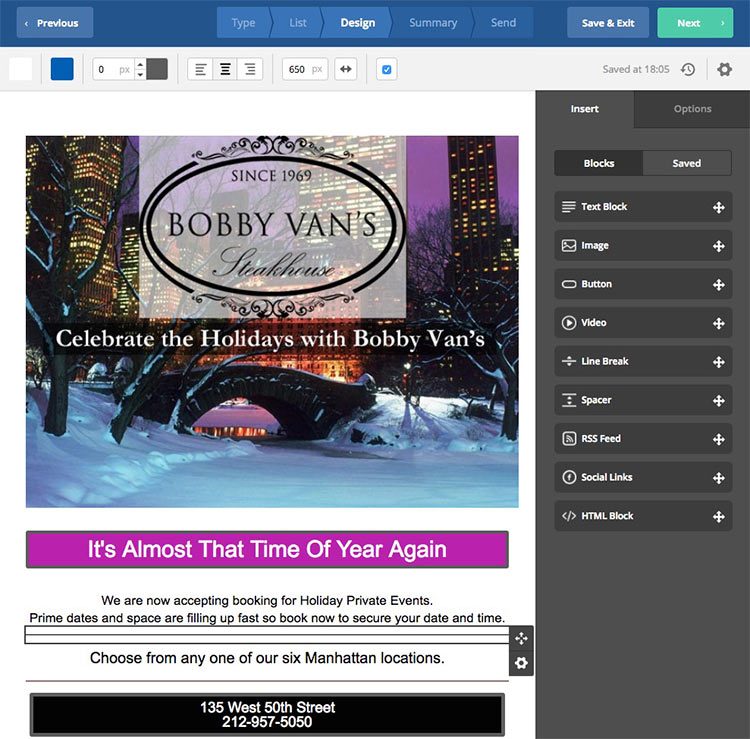Click the move handle for RSS Feed
This screenshot has height=739, width=750.
click(718, 439)
